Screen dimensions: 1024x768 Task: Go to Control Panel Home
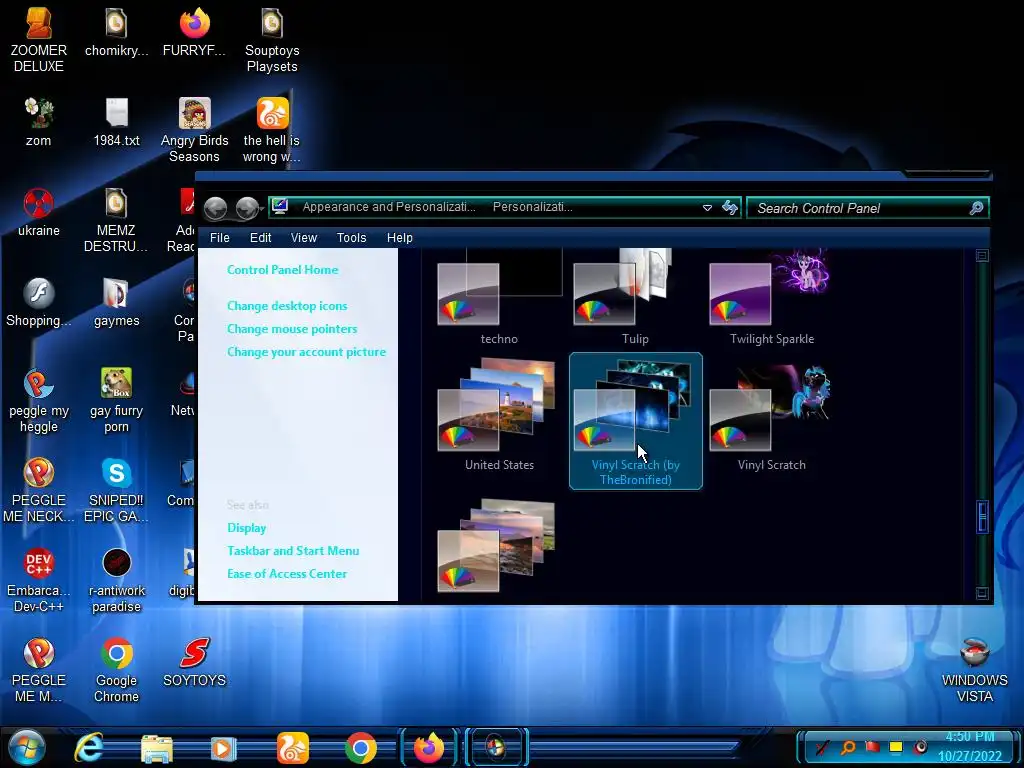tap(283, 270)
